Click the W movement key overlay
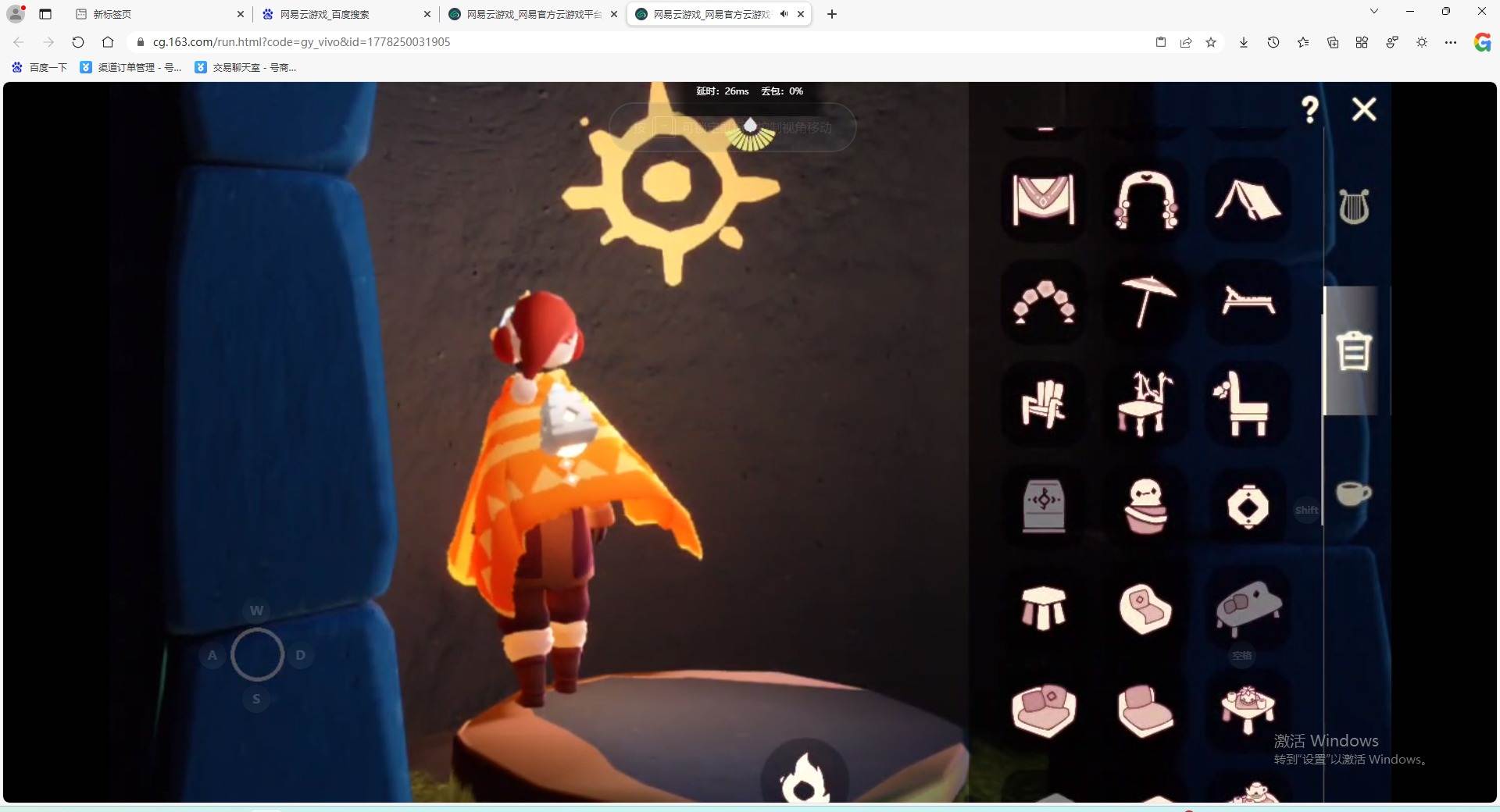Viewport: 1500px width, 812px height. (256, 611)
